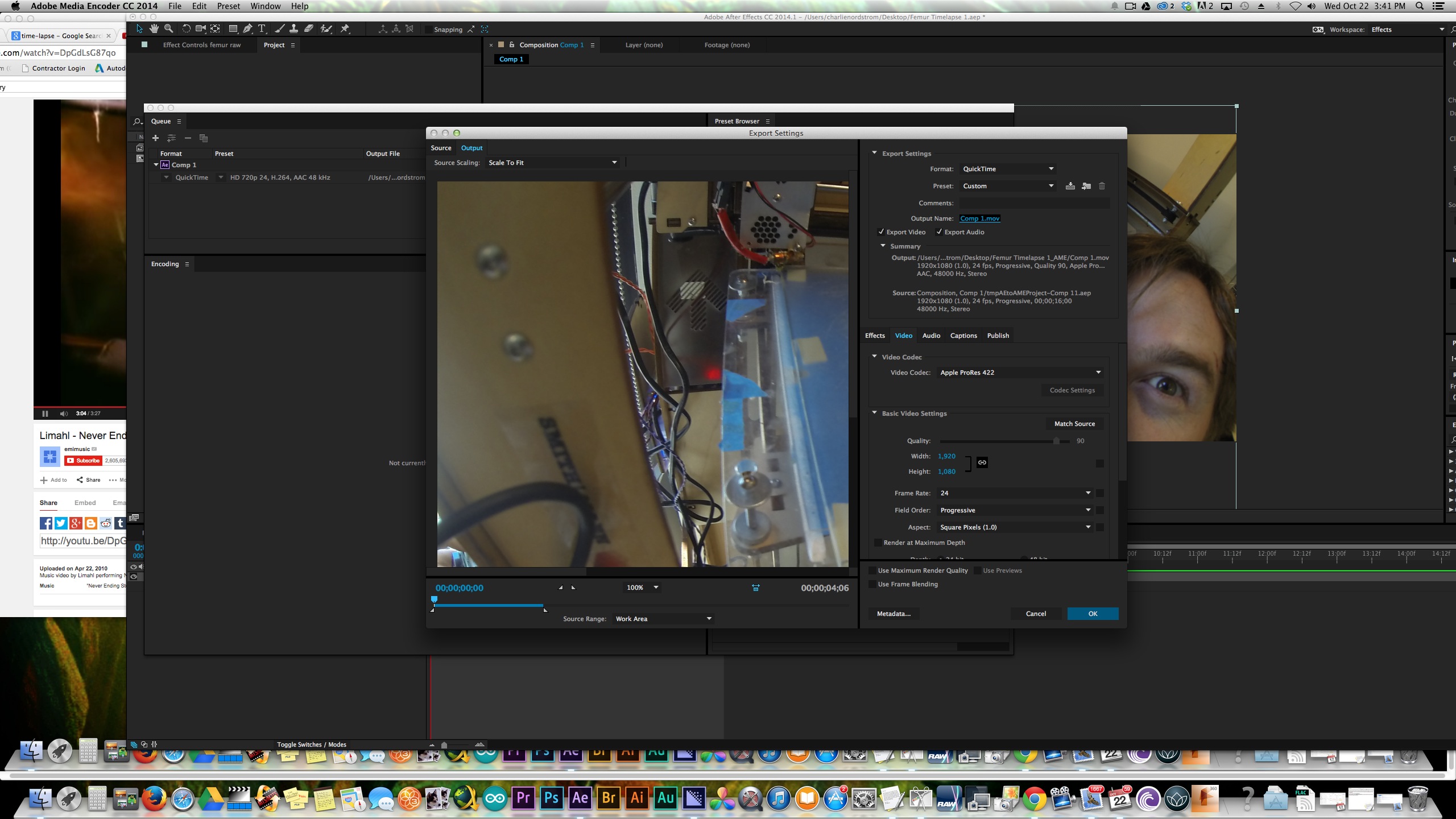Collapse the Comp 1 item in Queue
This screenshot has height=819, width=1456.
pos(156,165)
